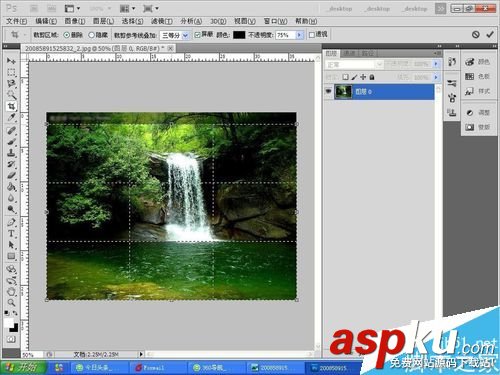The height and width of the screenshot is (375, 500).
Task: Open the Color (颜色) panel
Action: (477, 62)
